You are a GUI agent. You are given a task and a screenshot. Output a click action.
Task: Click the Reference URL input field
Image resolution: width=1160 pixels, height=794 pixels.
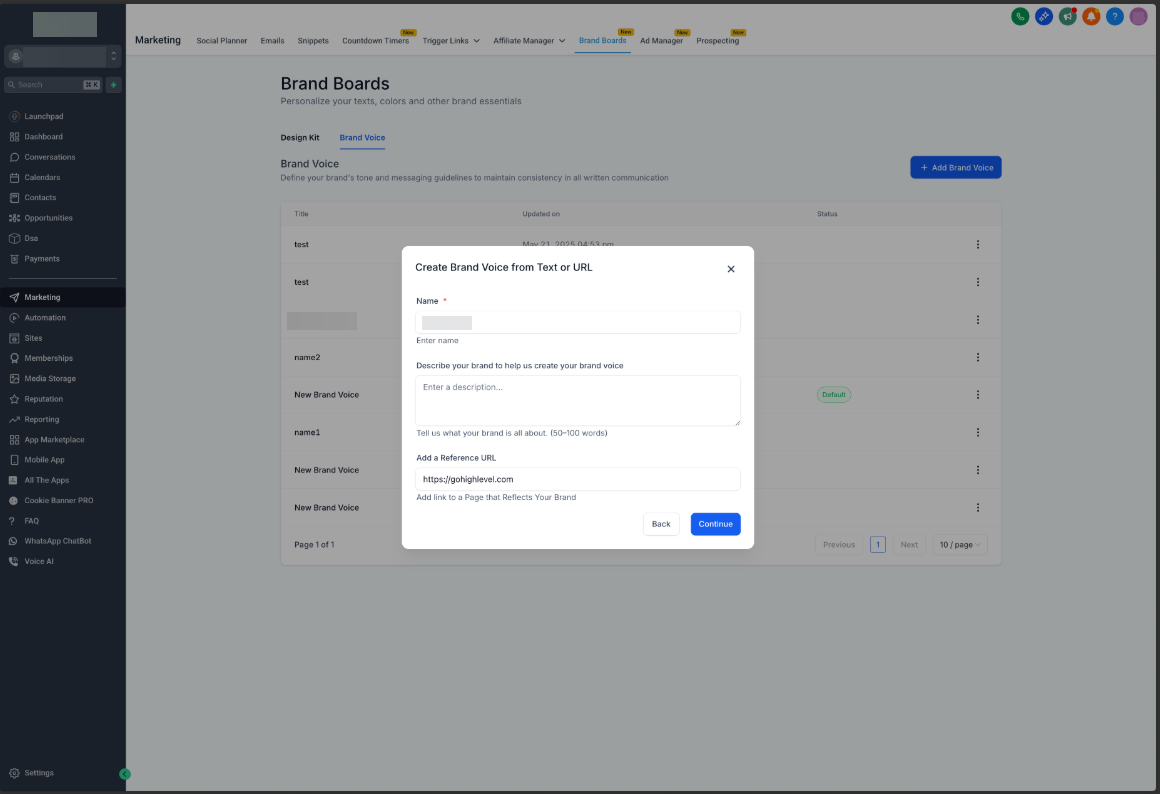pos(578,480)
